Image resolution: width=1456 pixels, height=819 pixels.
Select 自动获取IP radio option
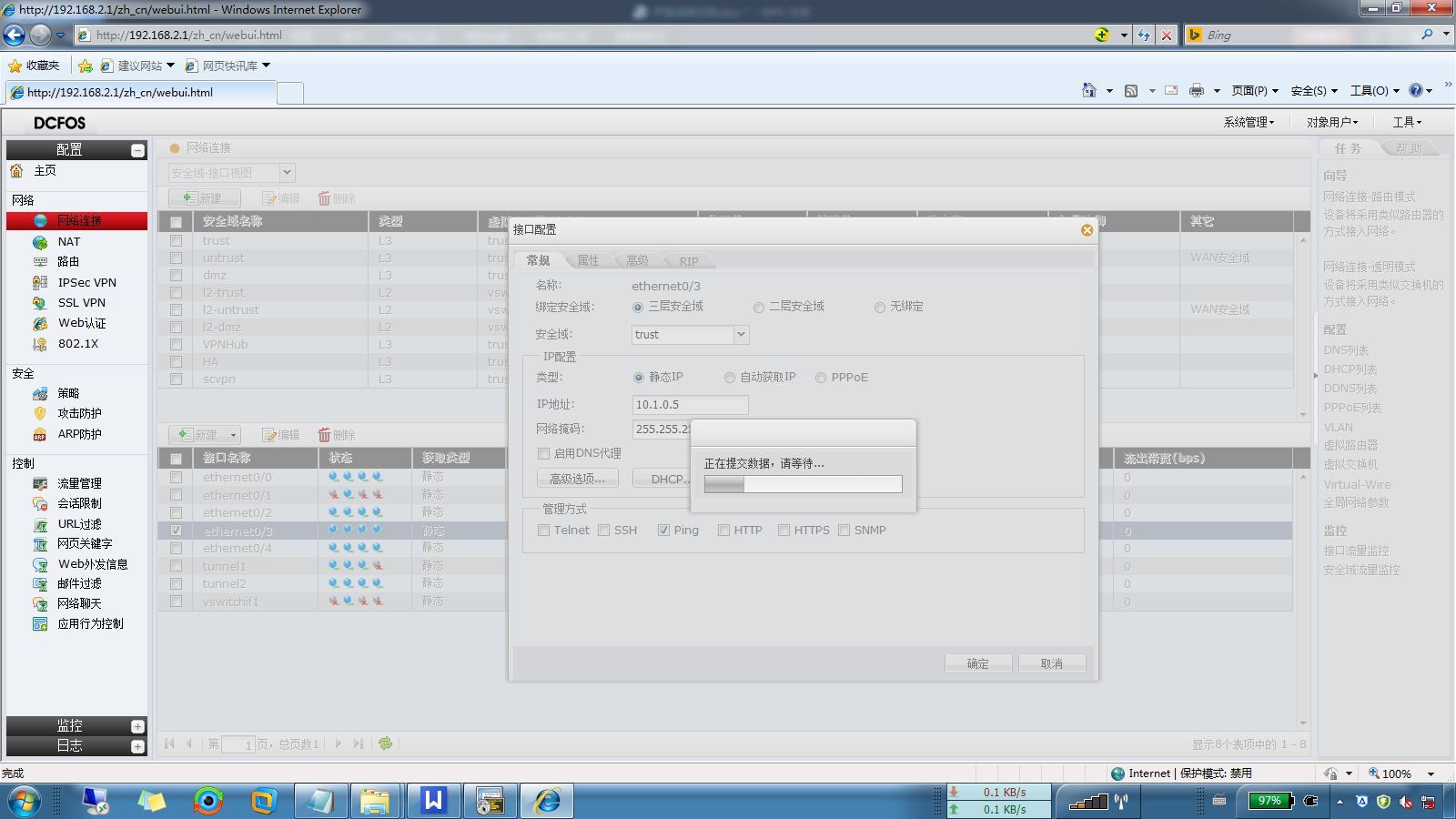click(x=730, y=378)
